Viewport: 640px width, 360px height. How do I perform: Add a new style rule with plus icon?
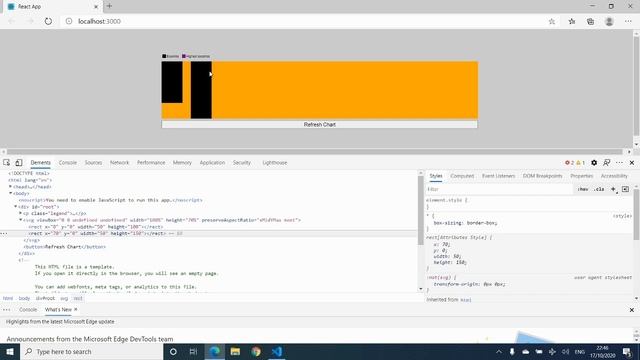coord(613,189)
